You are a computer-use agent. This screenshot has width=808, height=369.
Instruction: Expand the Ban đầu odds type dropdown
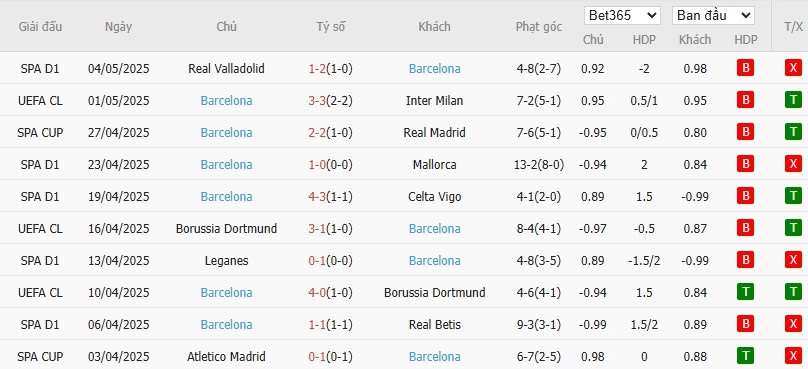click(x=713, y=15)
